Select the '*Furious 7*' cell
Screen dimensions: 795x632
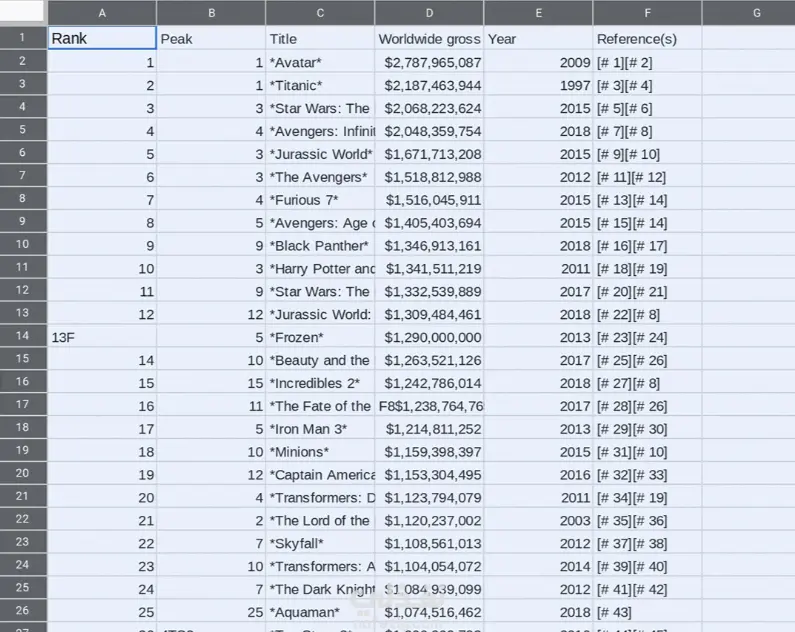[x=320, y=199]
